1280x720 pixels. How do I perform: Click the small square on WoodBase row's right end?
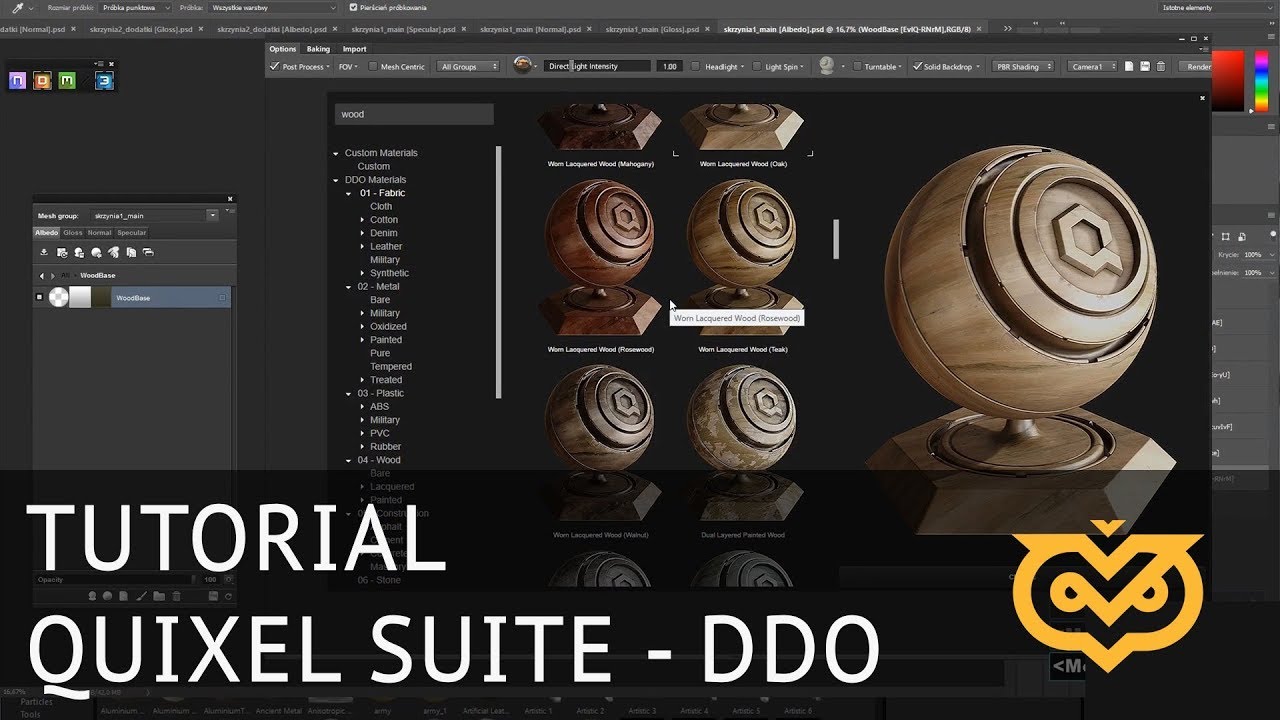point(222,298)
